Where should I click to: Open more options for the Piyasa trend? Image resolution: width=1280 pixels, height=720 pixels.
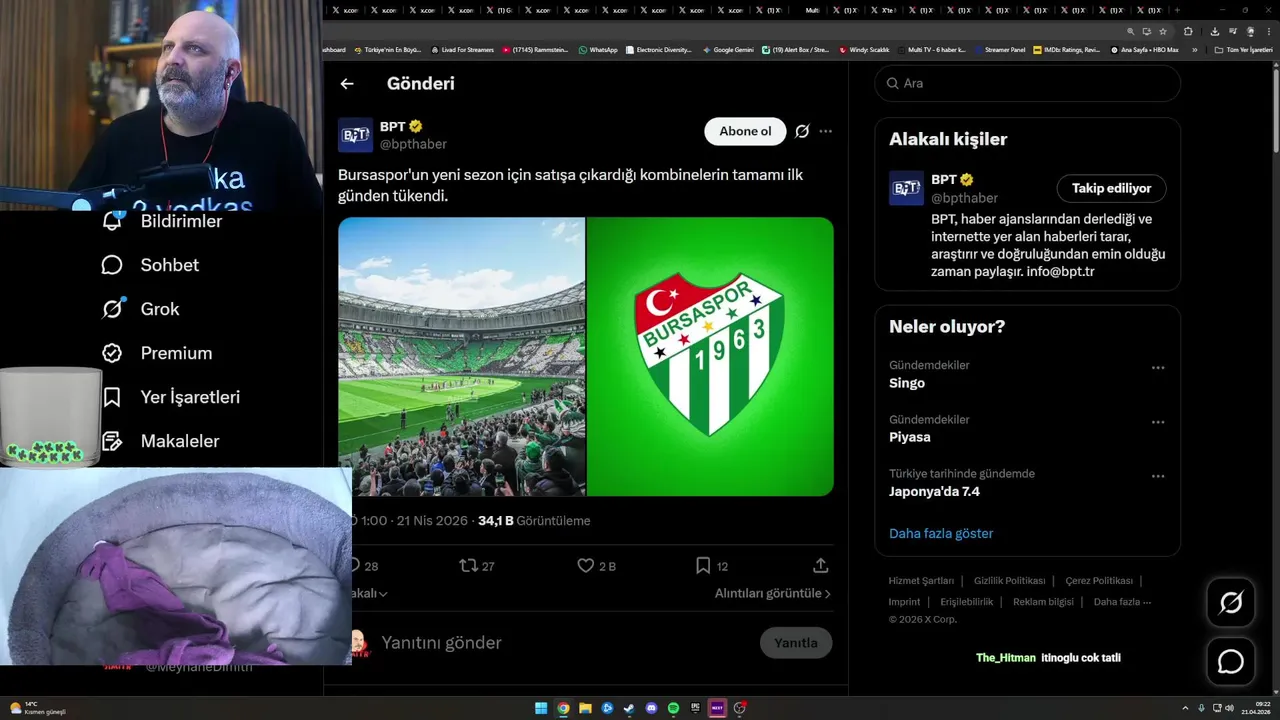(1158, 422)
